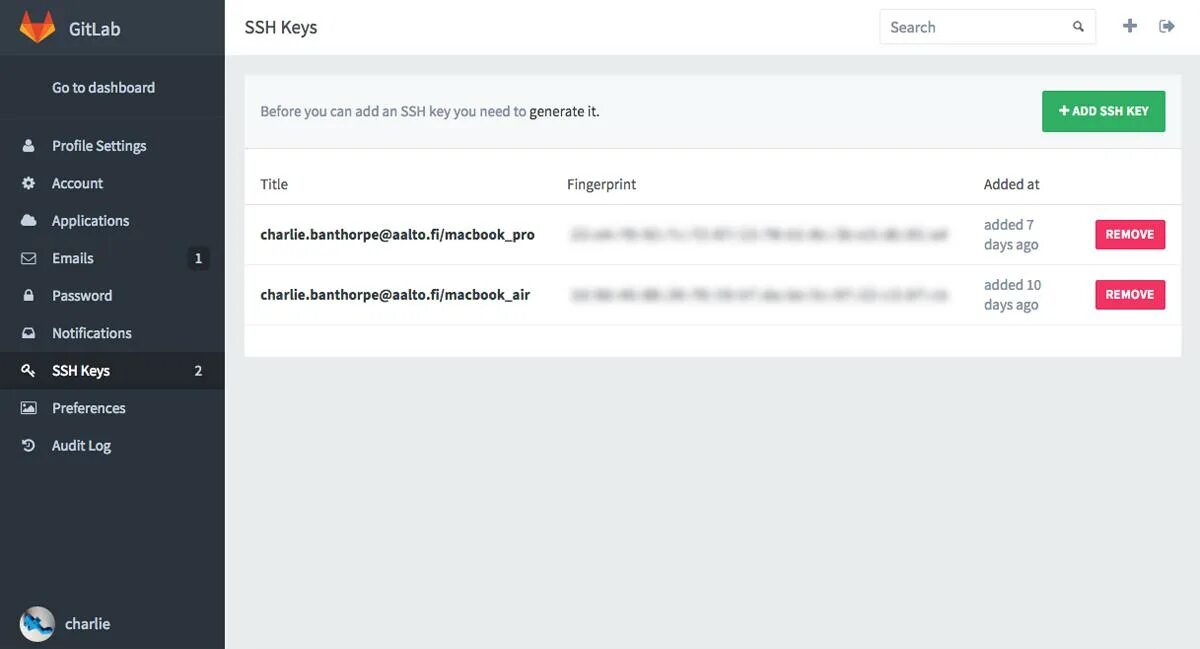Image resolution: width=1200 pixels, height=649 pixels.
Task: Remove the macbook_pro SSH key
Action: click(x=1130, y=234)
